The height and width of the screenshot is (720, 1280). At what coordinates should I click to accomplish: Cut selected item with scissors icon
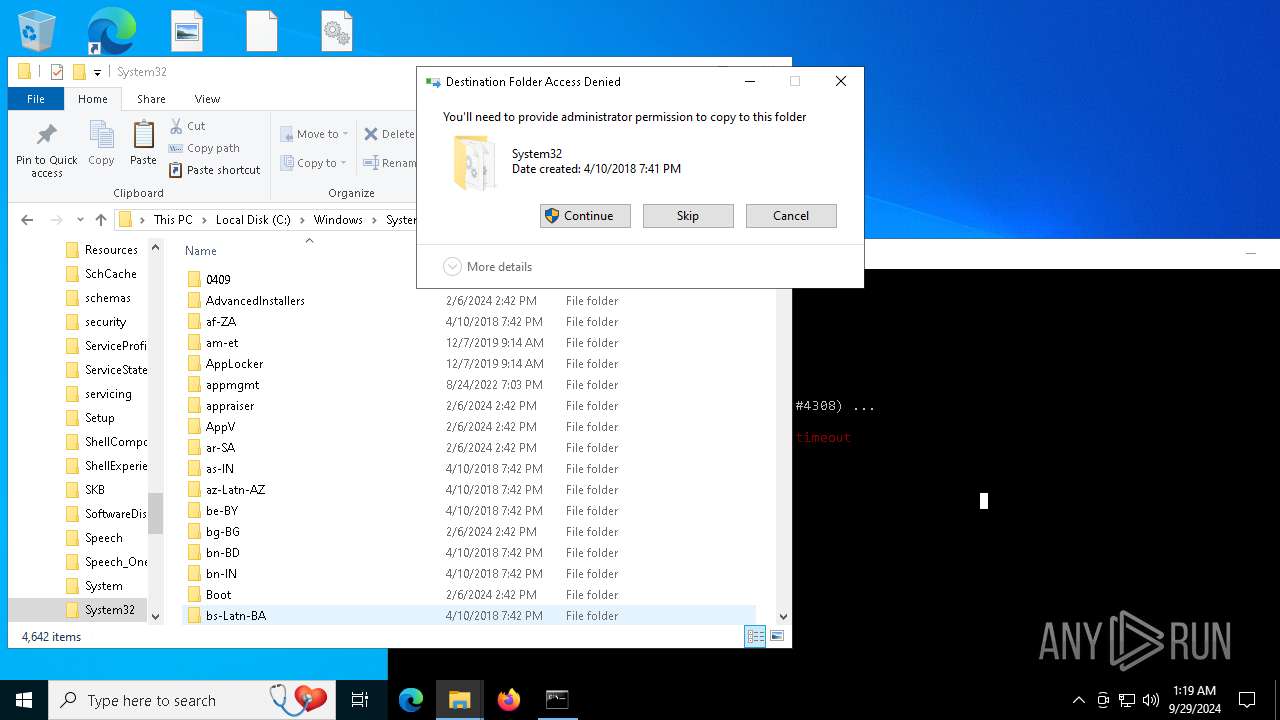click(188, 126)
